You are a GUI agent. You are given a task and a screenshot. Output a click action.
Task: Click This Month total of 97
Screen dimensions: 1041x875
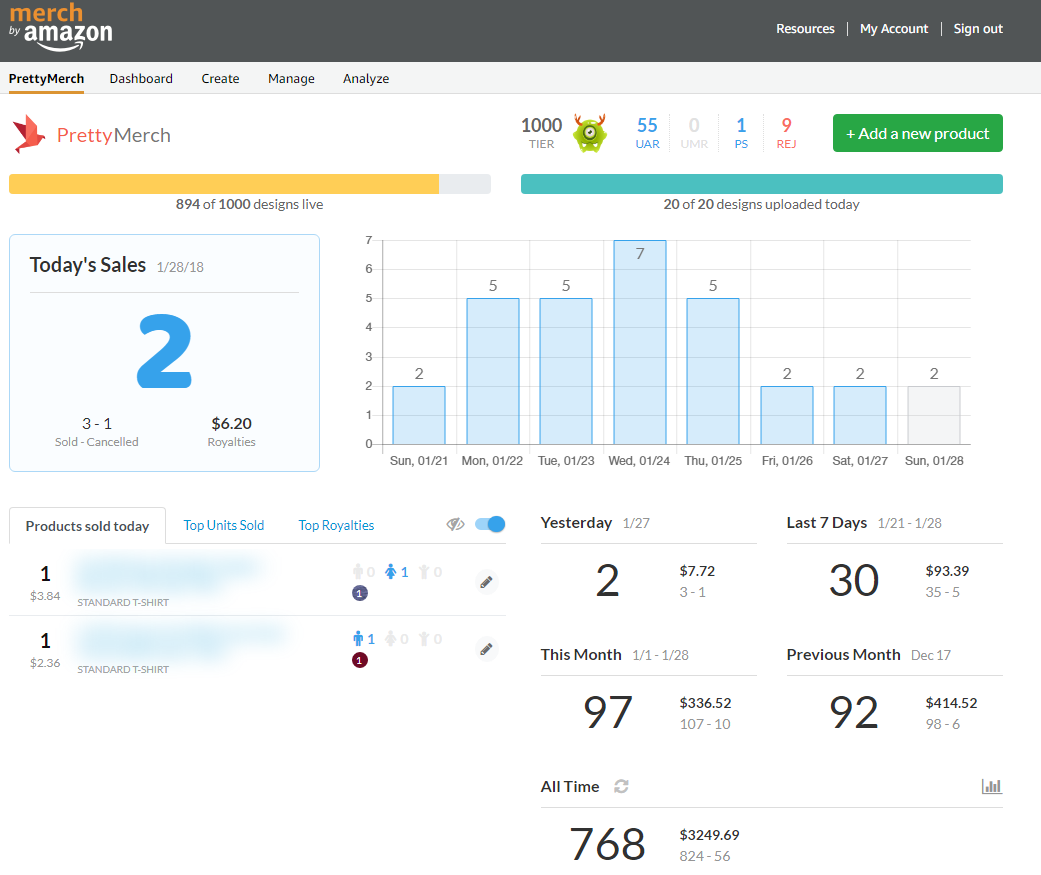click(607, 712)
